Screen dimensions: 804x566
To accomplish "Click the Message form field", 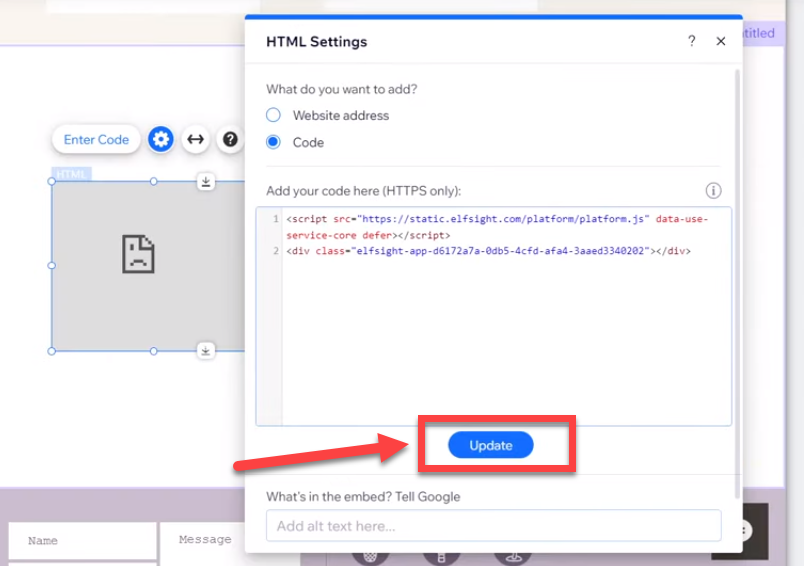I will tap(204, 540).
